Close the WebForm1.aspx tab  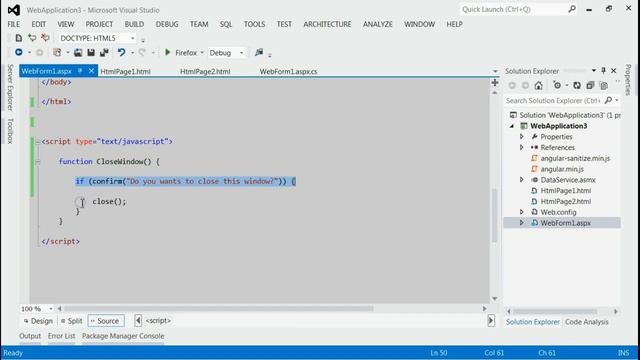[x=91, y=71]
